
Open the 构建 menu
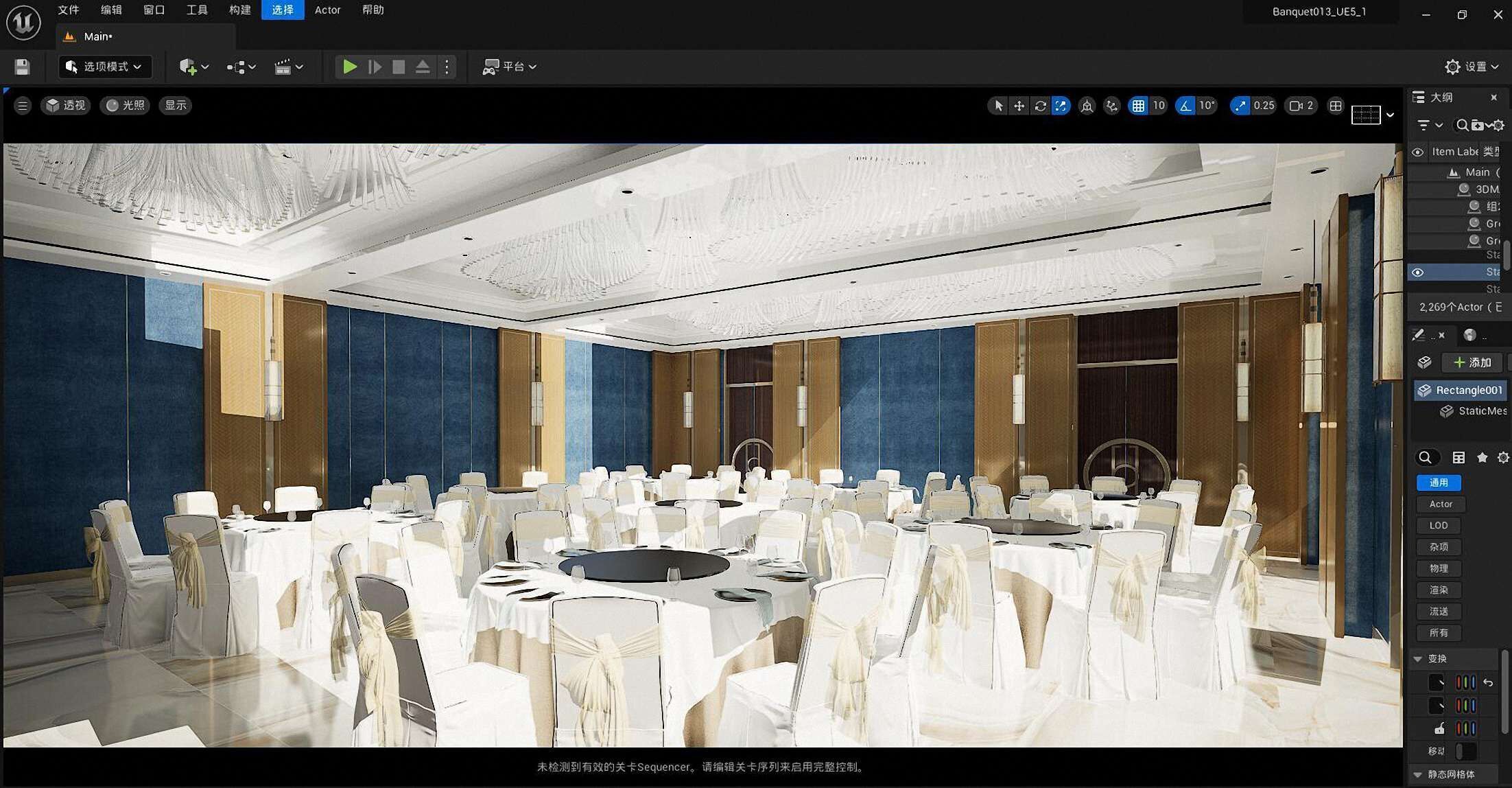[x=239, y=10]
